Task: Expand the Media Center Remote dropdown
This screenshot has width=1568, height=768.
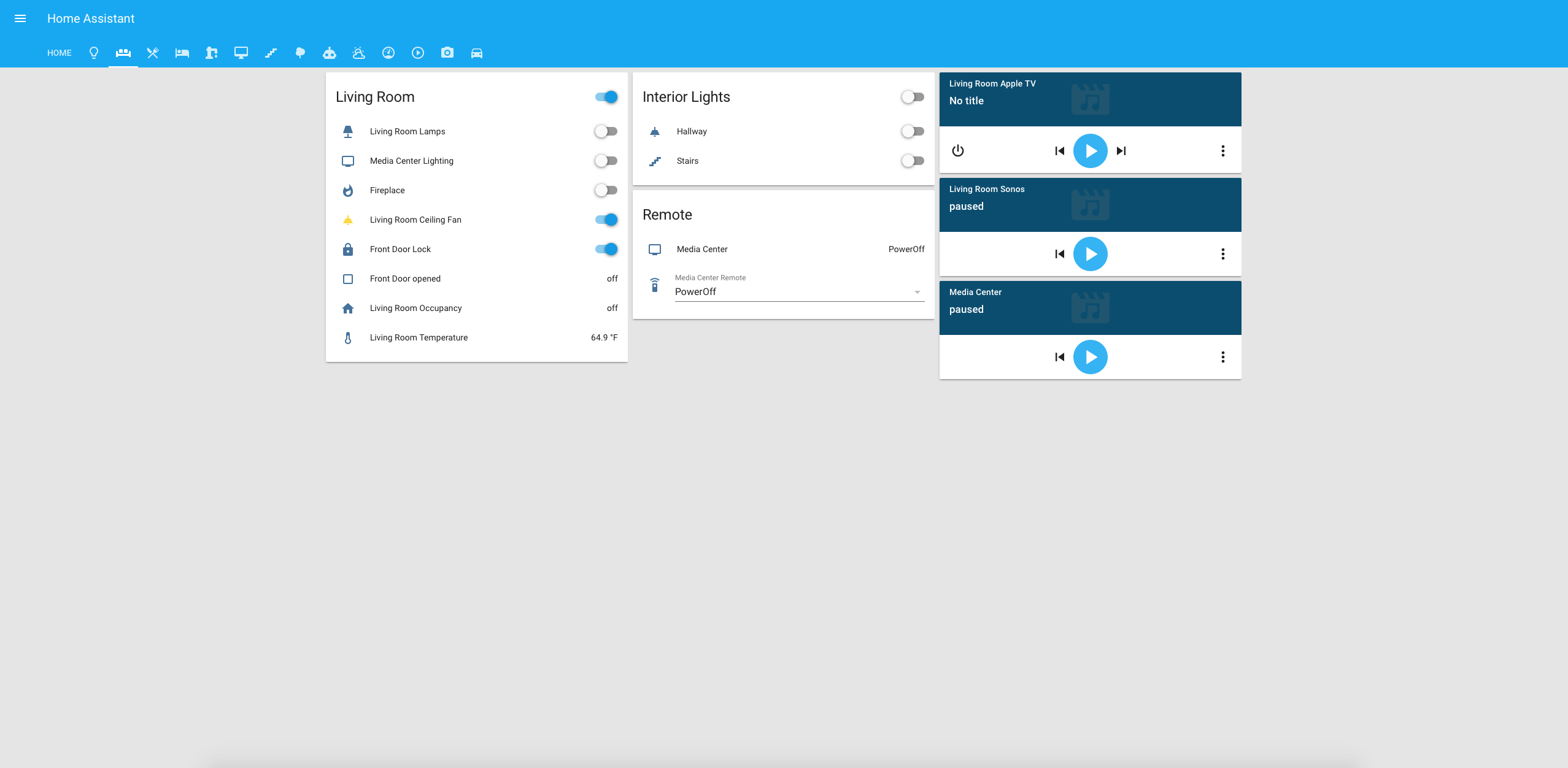Action: pyautogui.click(x=915, y=292)
